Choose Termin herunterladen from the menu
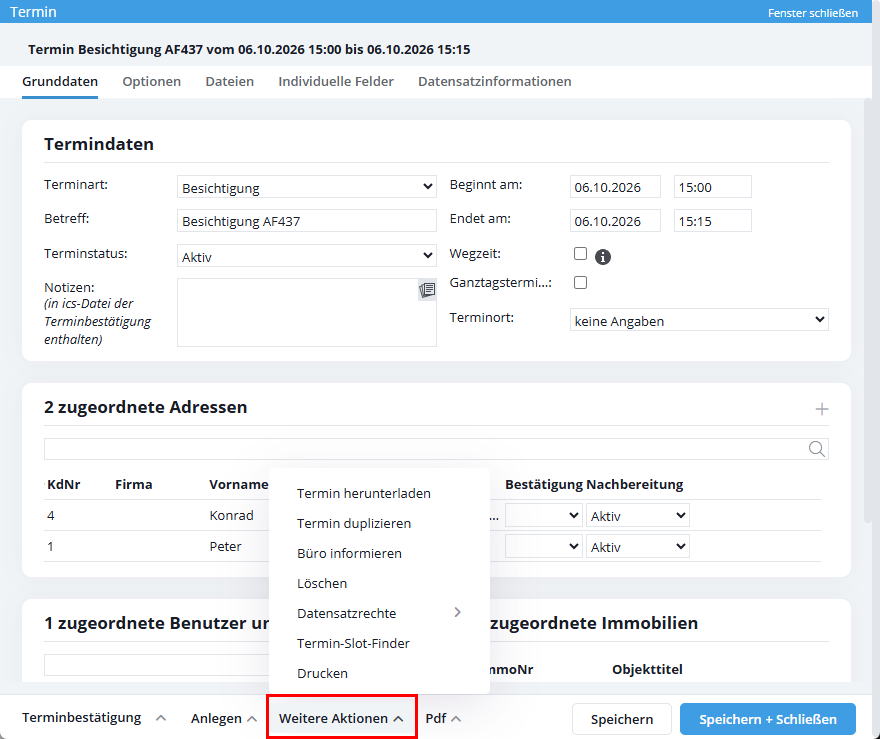The width and height of the screenshot is (880, 739). 364,493
